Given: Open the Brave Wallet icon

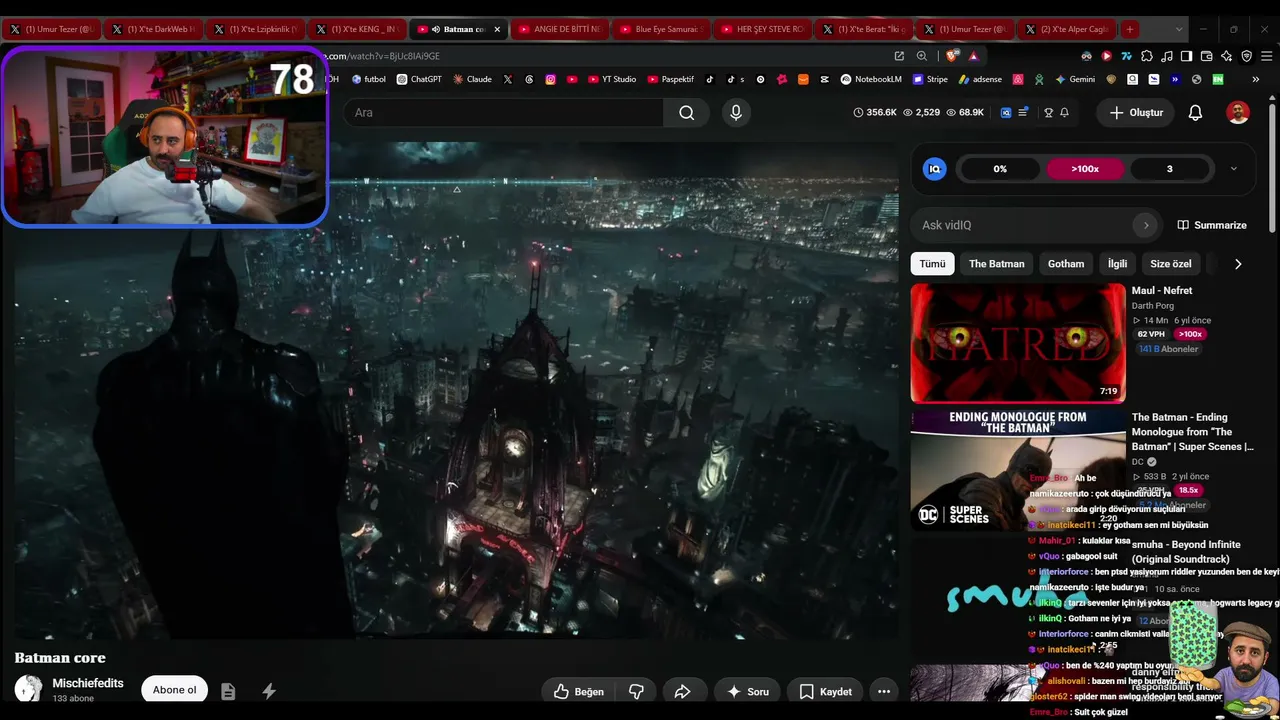Looking at the screenshot, I should pos(1206,56).
